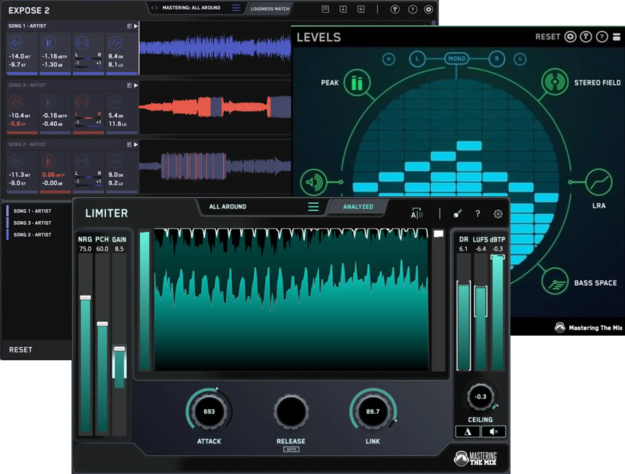The image size is (625, 474).
Task: Select Song 3 - Artist in Expose list
Action: (32, 223)
